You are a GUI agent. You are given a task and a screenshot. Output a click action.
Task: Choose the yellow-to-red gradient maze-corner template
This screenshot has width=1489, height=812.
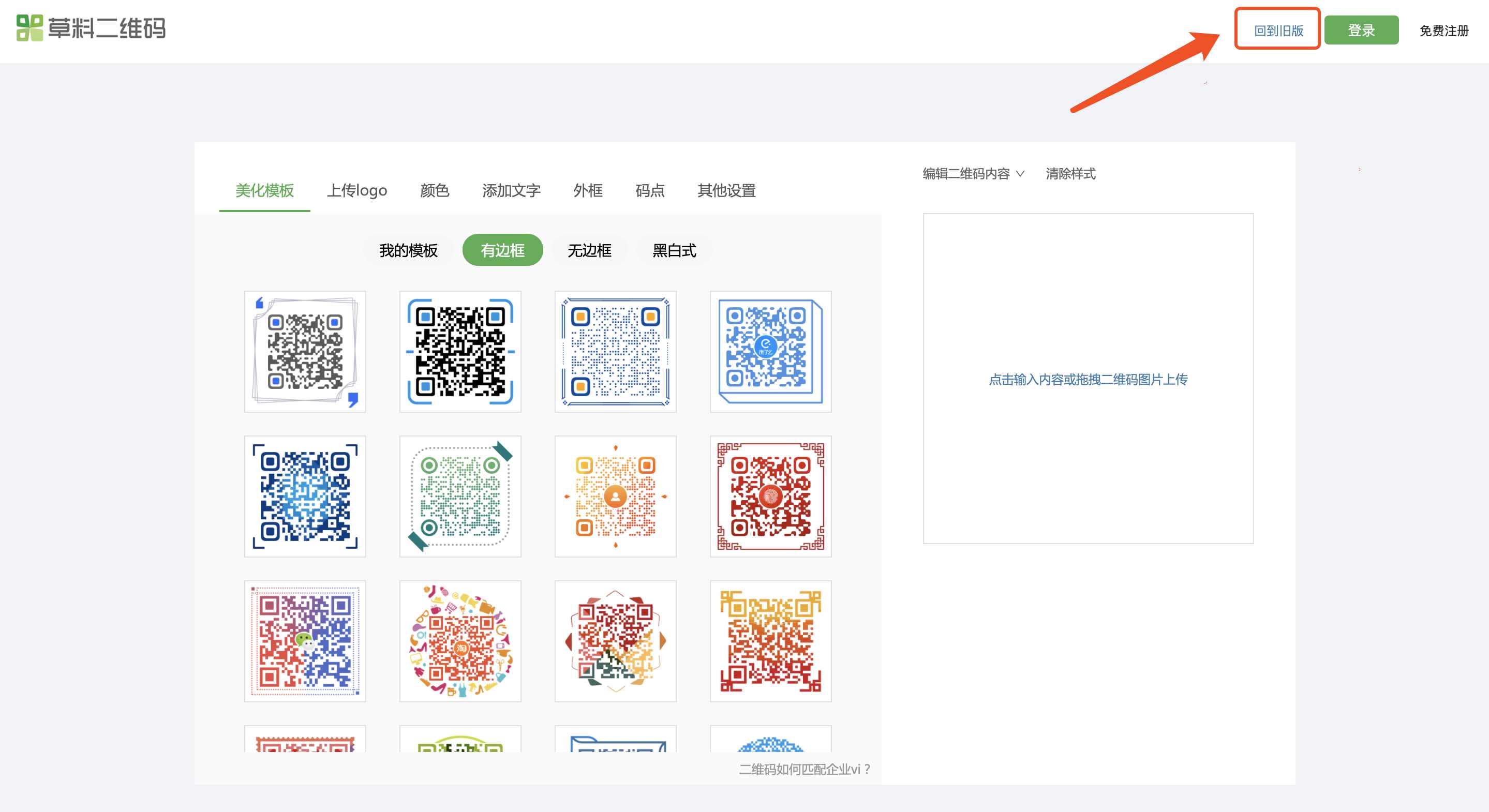click(770, 641)
